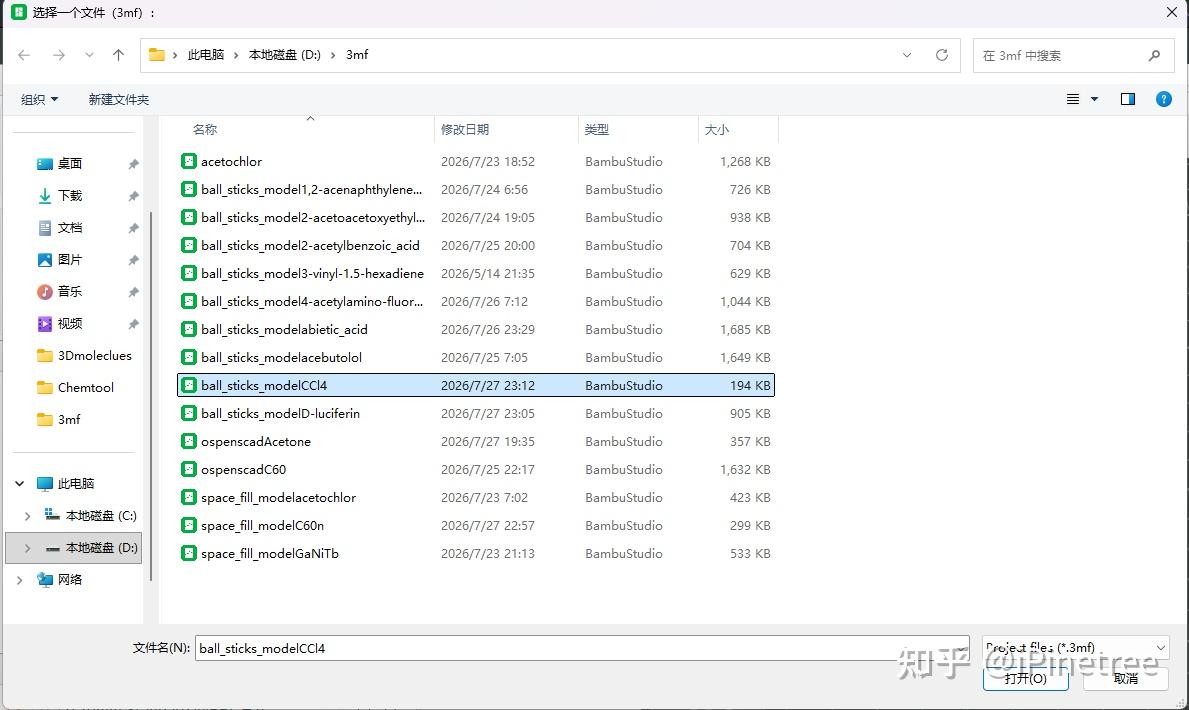Image resolution: width=1189 pixels, height=710 pixels.
Task: Click 取消 button
Action: point(1125,678)
